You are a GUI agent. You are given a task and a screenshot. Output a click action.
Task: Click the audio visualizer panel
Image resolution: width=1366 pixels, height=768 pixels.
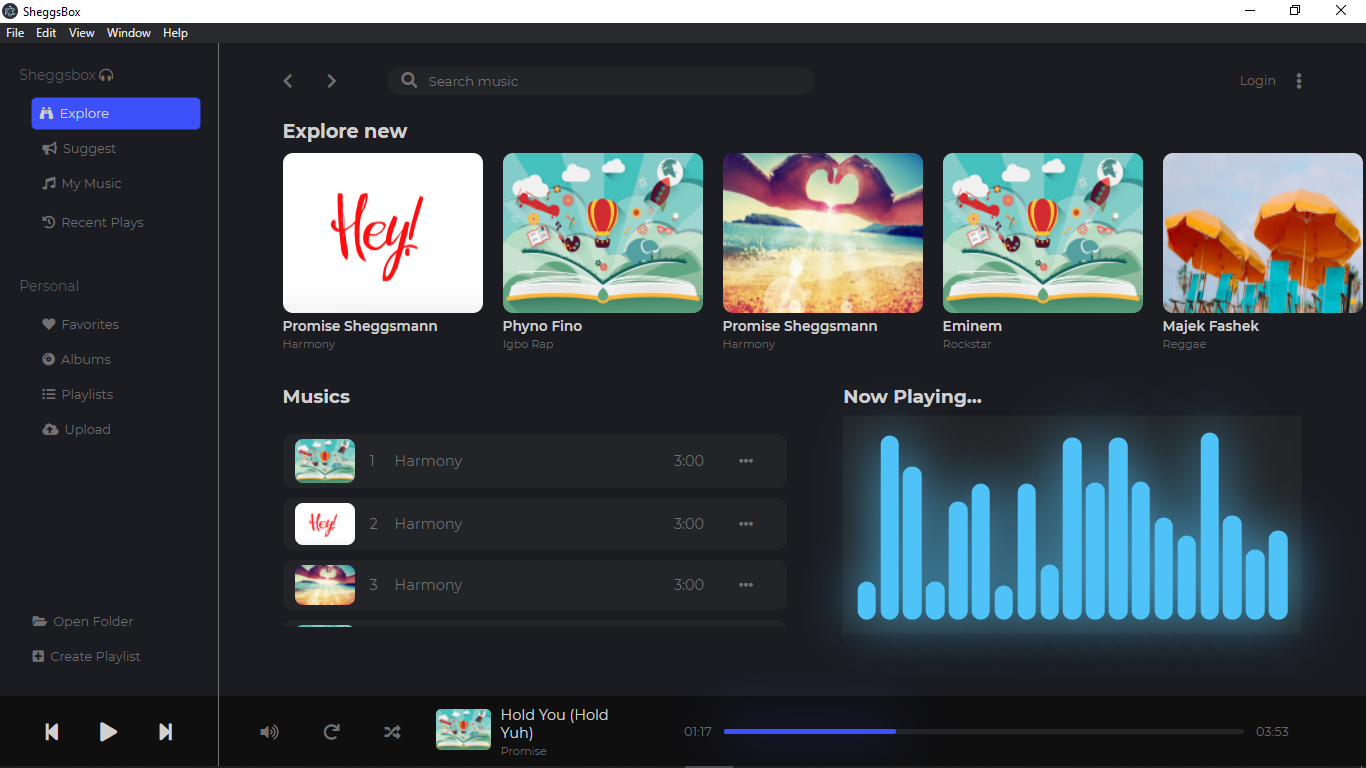pos(1072,525)
